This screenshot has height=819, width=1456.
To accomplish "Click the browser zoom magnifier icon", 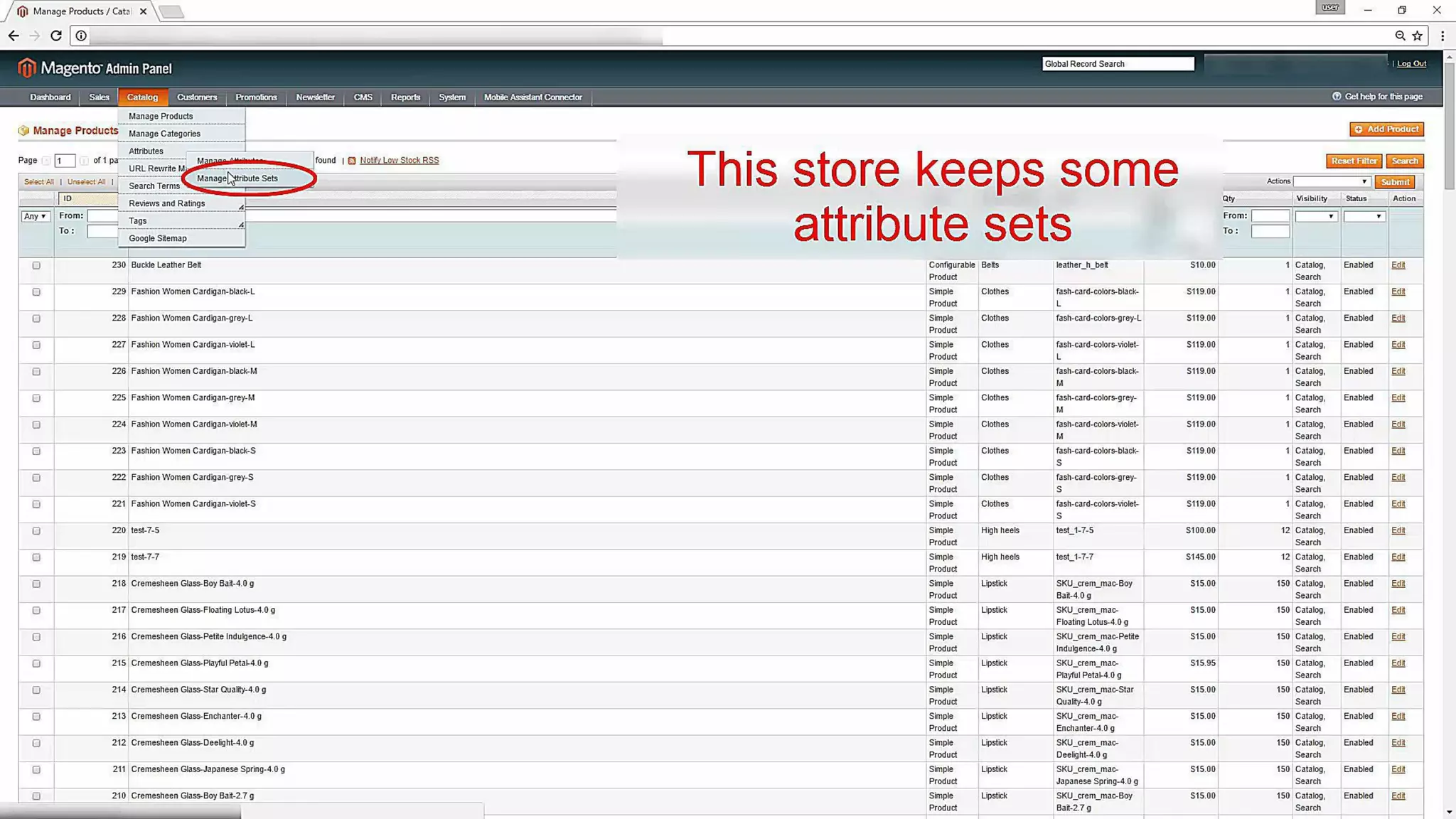I will pyautogui.click(x=1399, y=36).
